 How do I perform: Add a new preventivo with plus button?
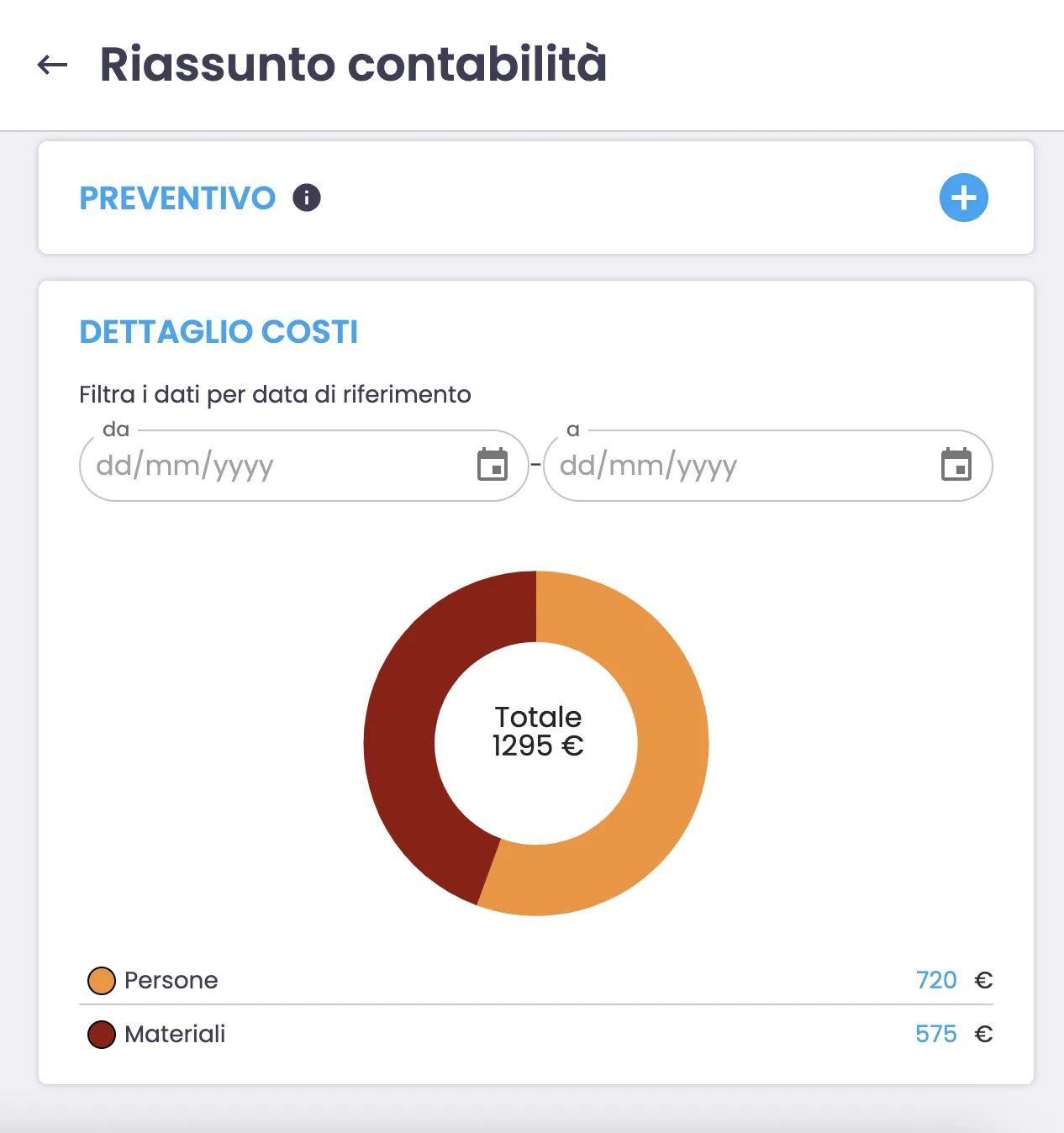point(963,198)
